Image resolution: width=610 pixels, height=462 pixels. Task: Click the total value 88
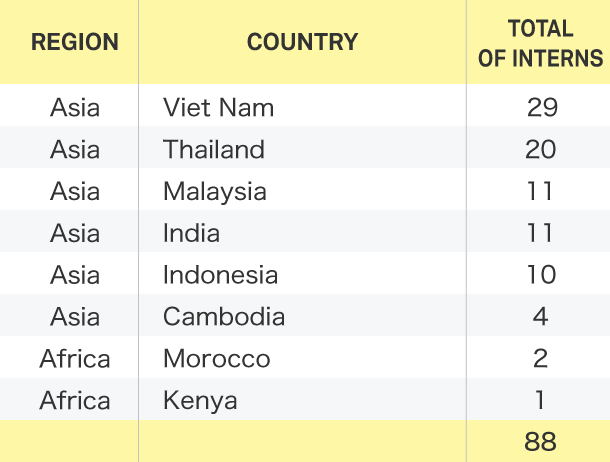[540, 441]
